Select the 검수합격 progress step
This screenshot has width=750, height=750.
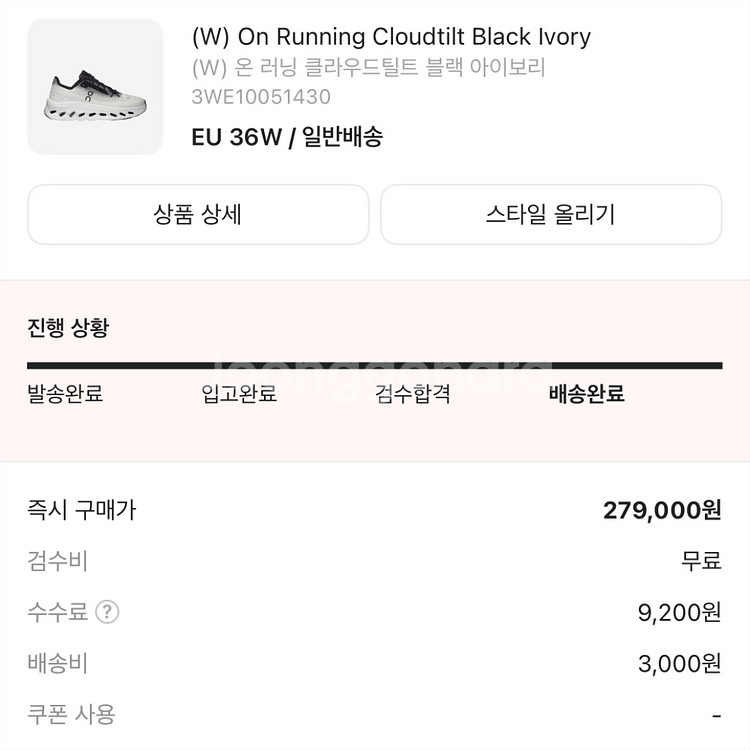click(x=413, y=394)
